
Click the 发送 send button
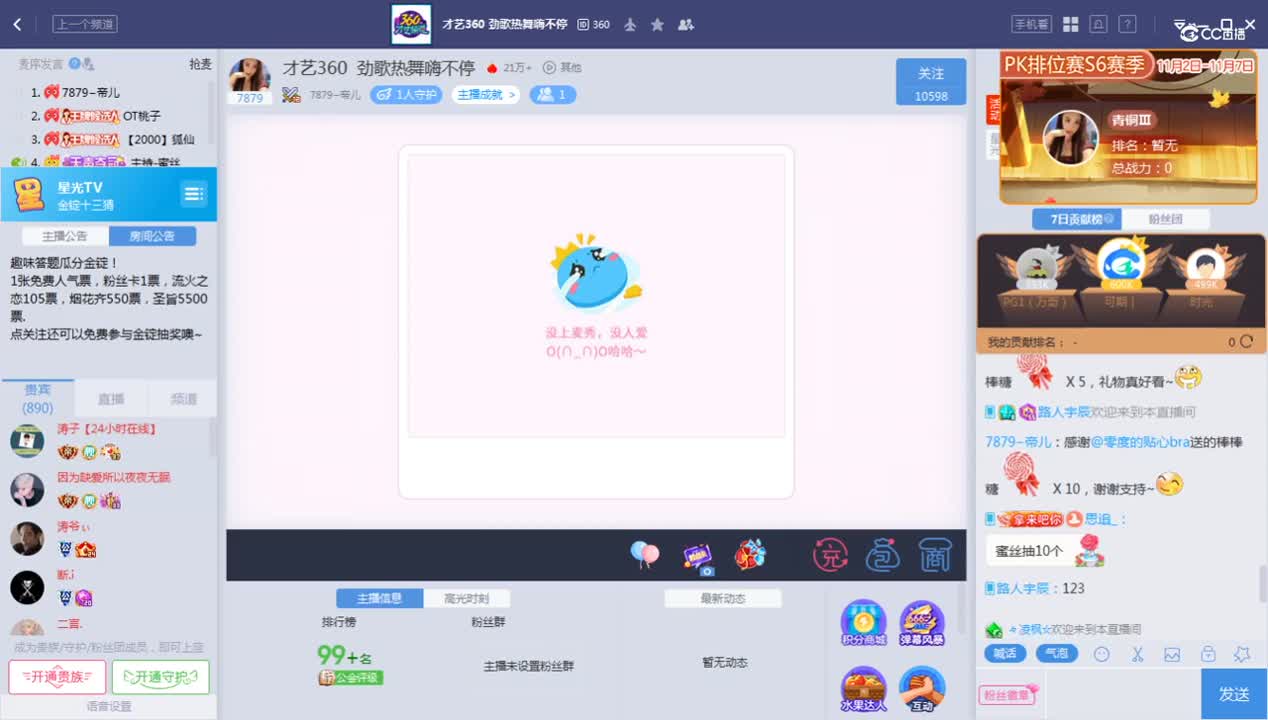click(x=1234, y=694)
